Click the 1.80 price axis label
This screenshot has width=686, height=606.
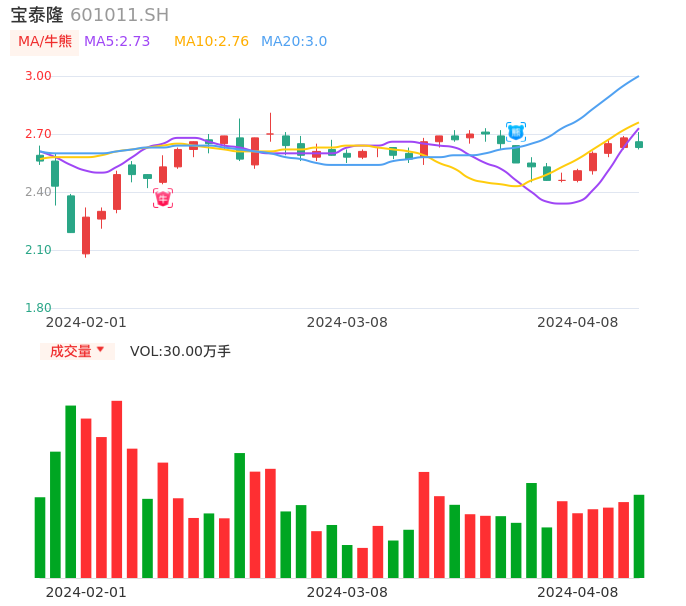38,308
